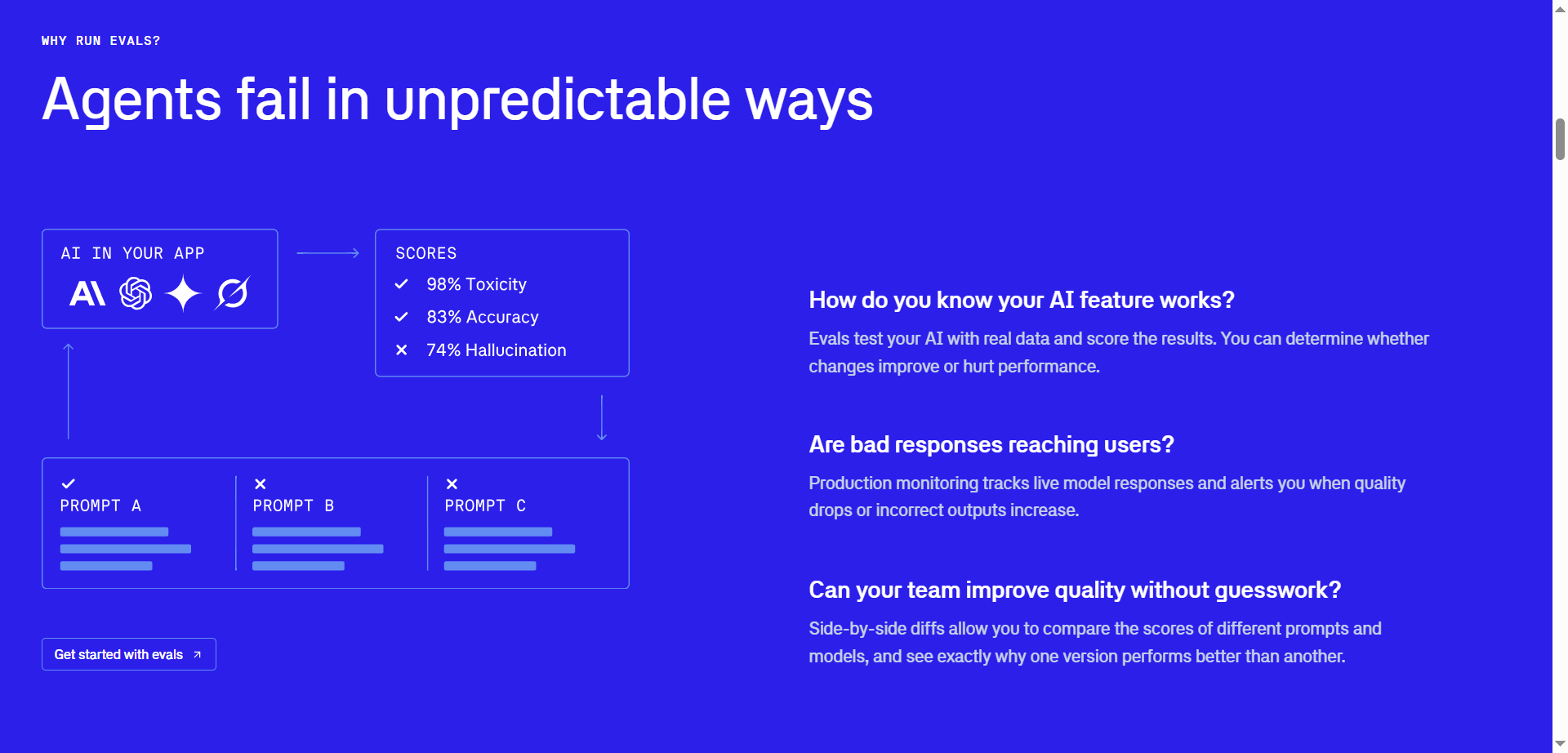Click the checkmark next to 83% Accuracy
Viewport: 1568px width, 753px height.
401,317
